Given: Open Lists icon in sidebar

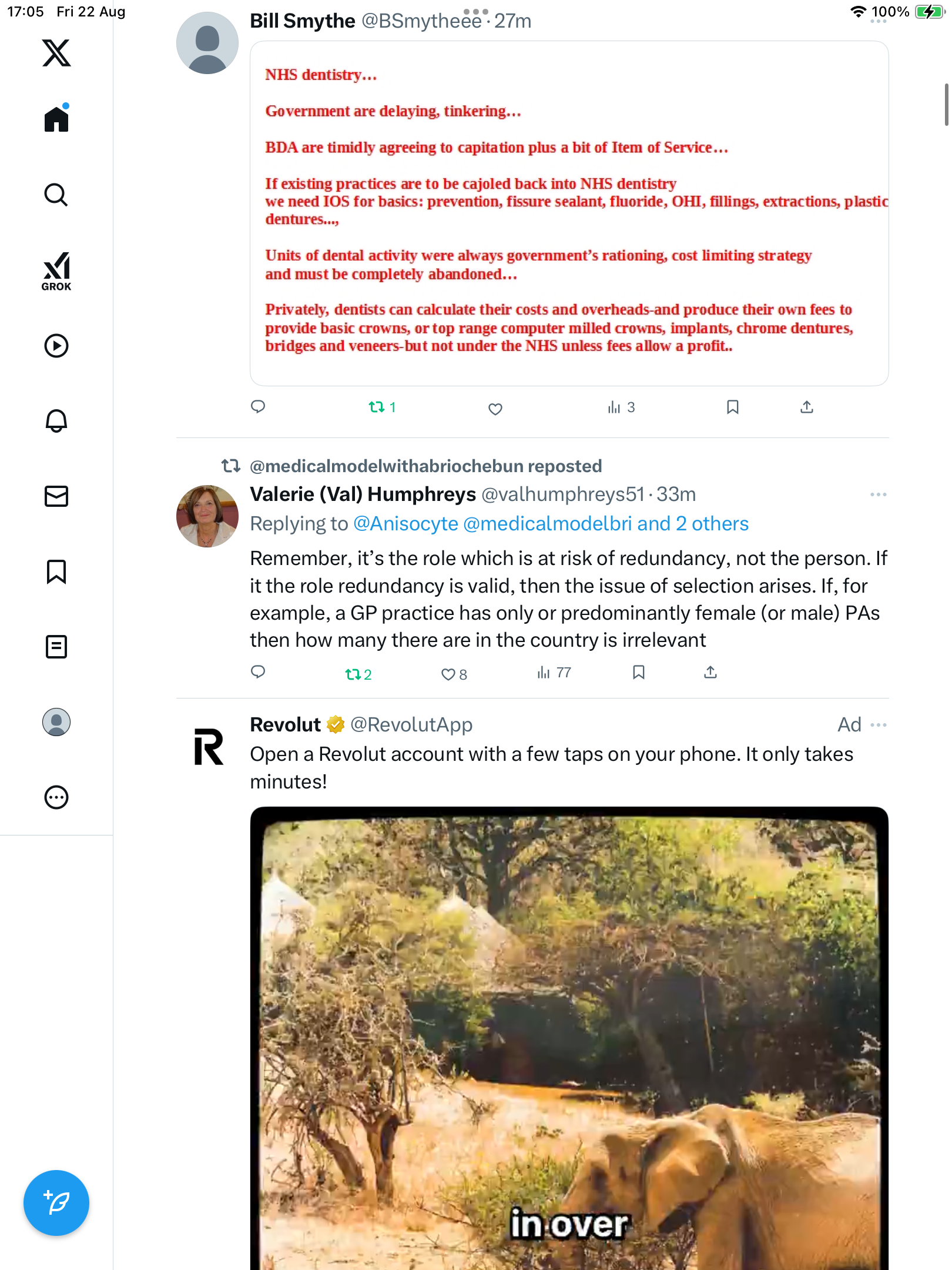Looking at the screenshot, I should tap(56, 647).
